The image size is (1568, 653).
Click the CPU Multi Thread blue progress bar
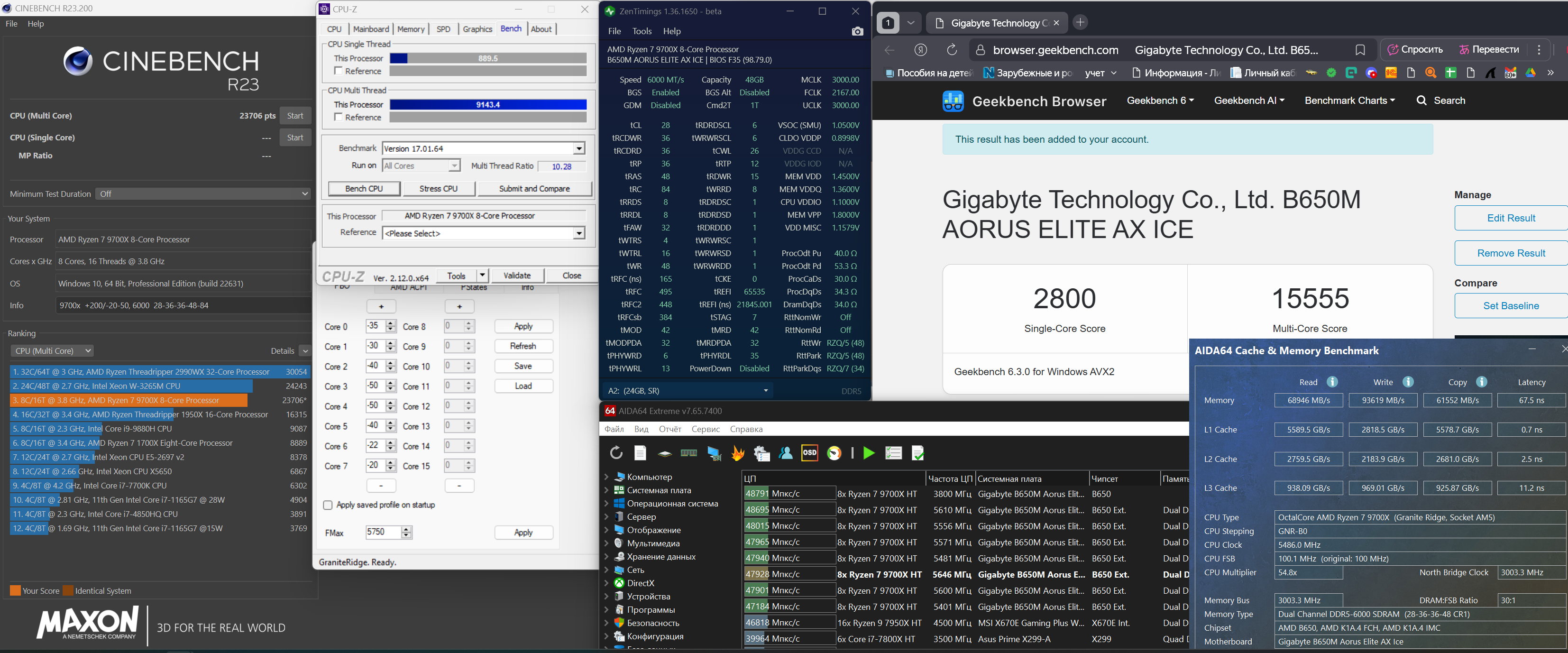click(487, 105)
